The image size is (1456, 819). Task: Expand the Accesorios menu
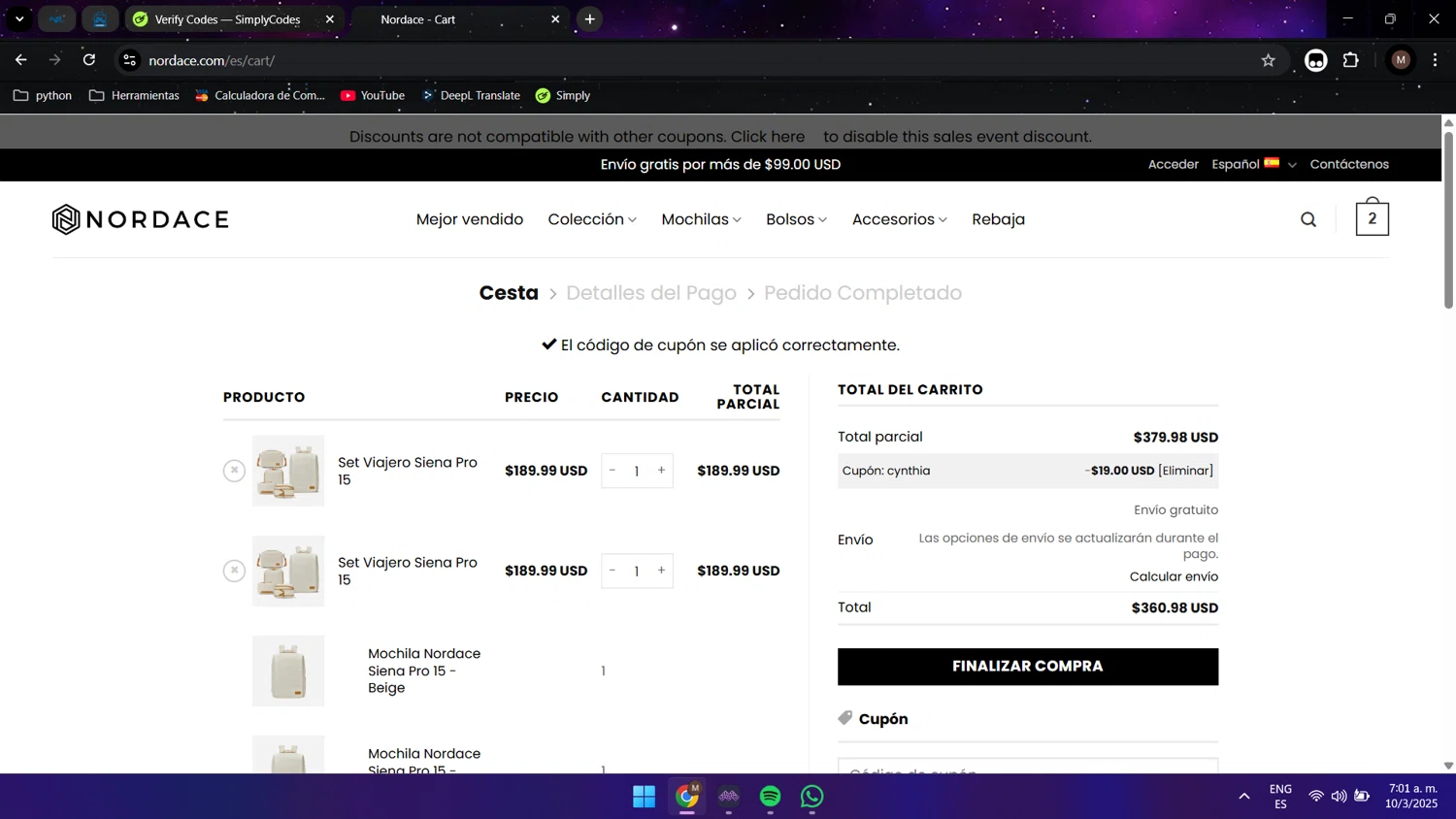[899, 219]
